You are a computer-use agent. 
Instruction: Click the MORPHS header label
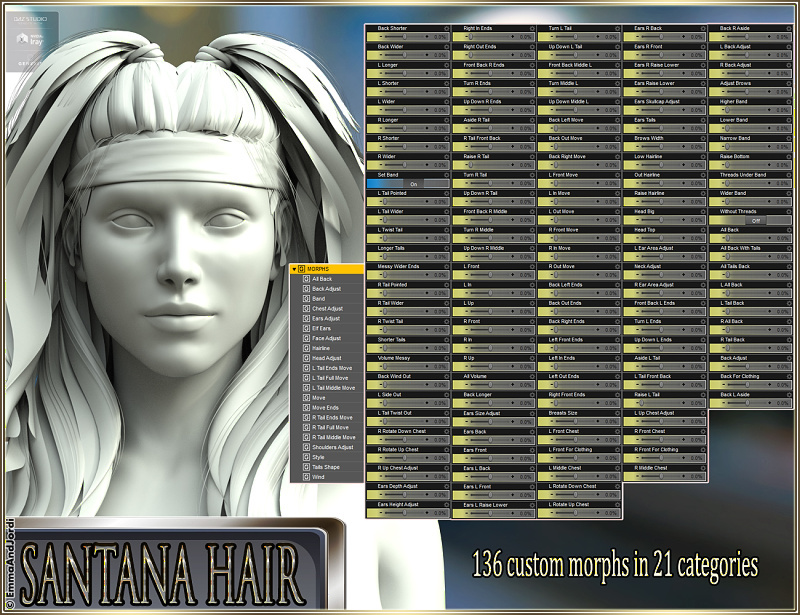(318, 269)
